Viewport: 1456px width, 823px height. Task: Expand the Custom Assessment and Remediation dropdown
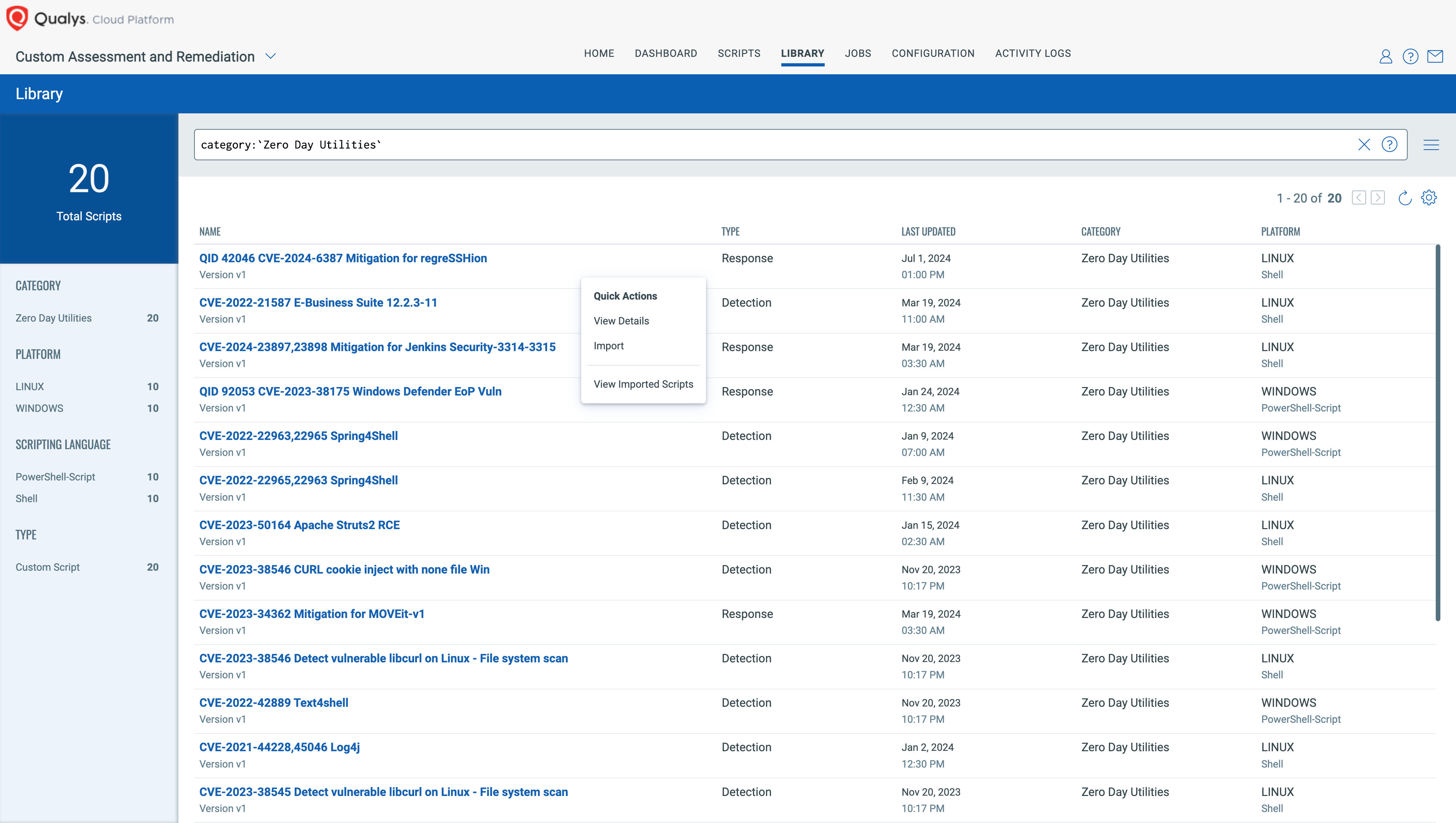[x=271, y=56]
